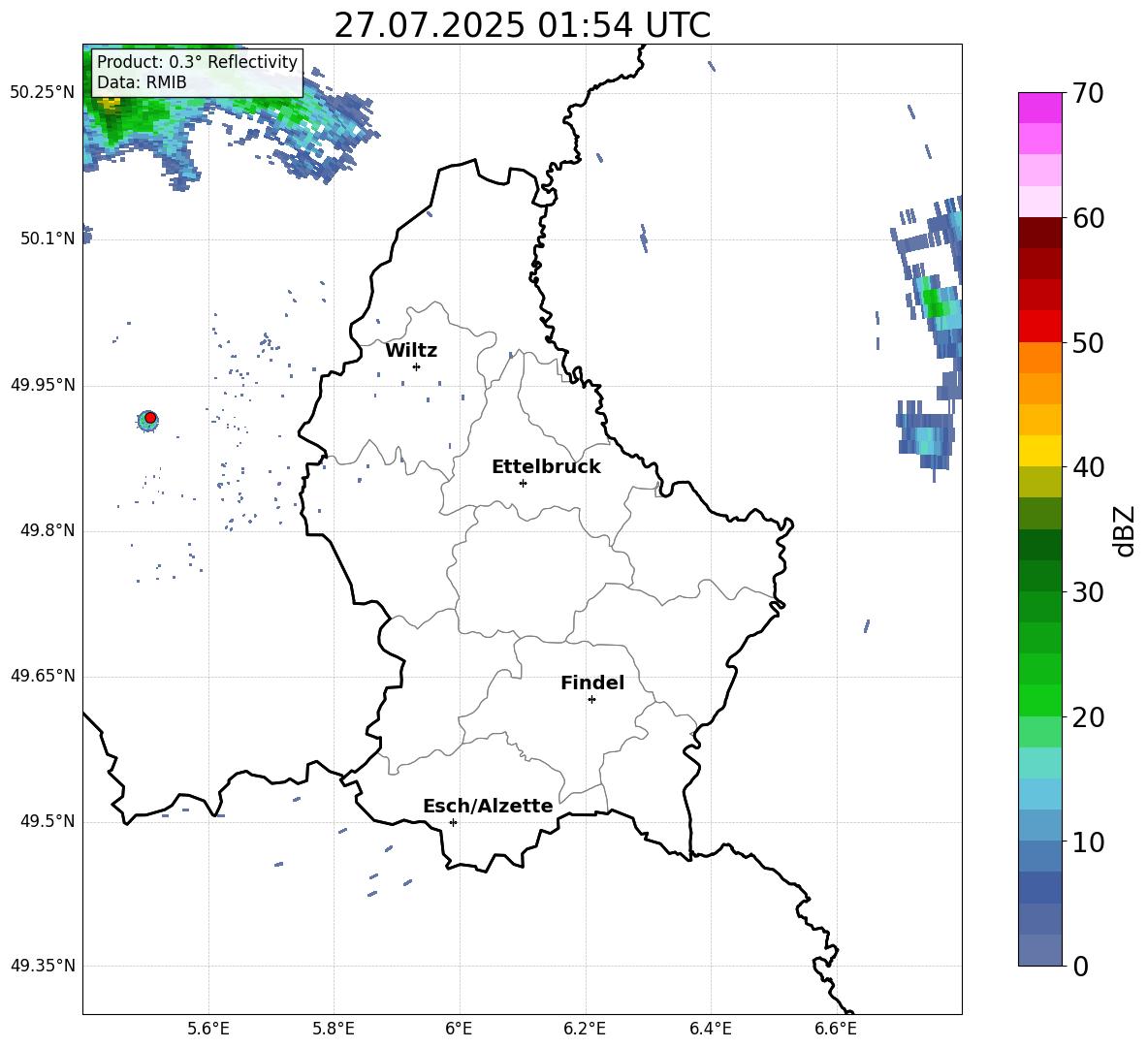Click the 6°E longitude label

point(459,1029)
